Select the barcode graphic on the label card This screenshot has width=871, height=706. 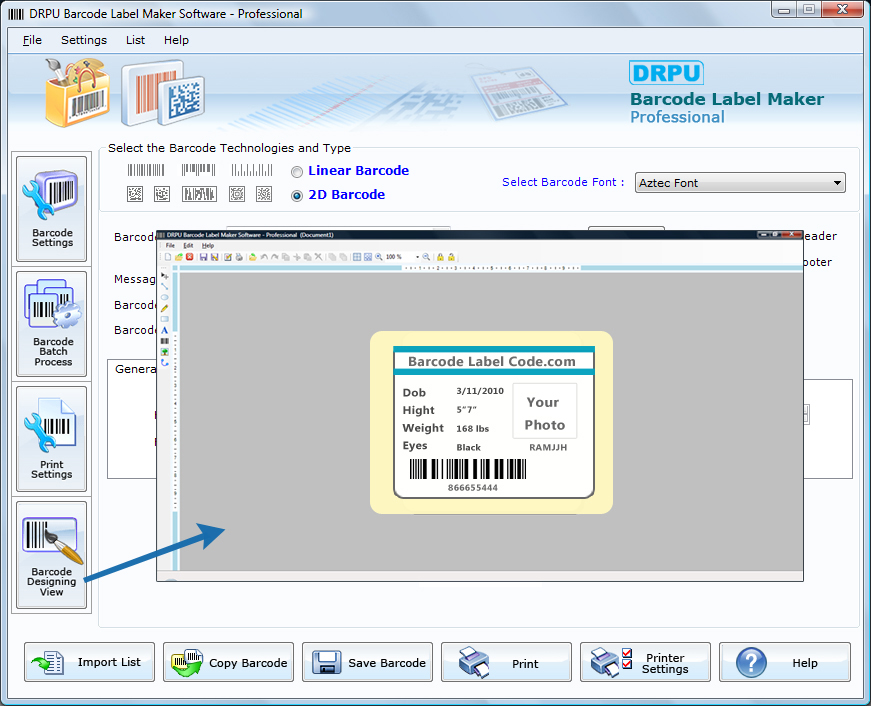click(468, 469)
